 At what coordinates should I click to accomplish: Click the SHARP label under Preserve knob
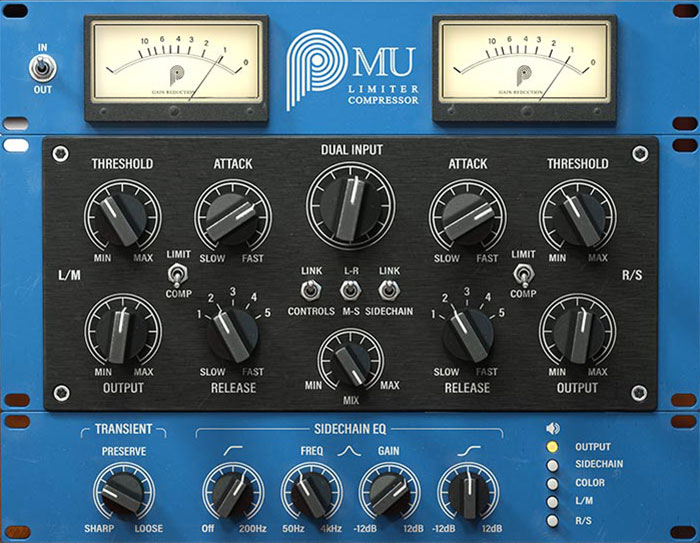point(99,529)
